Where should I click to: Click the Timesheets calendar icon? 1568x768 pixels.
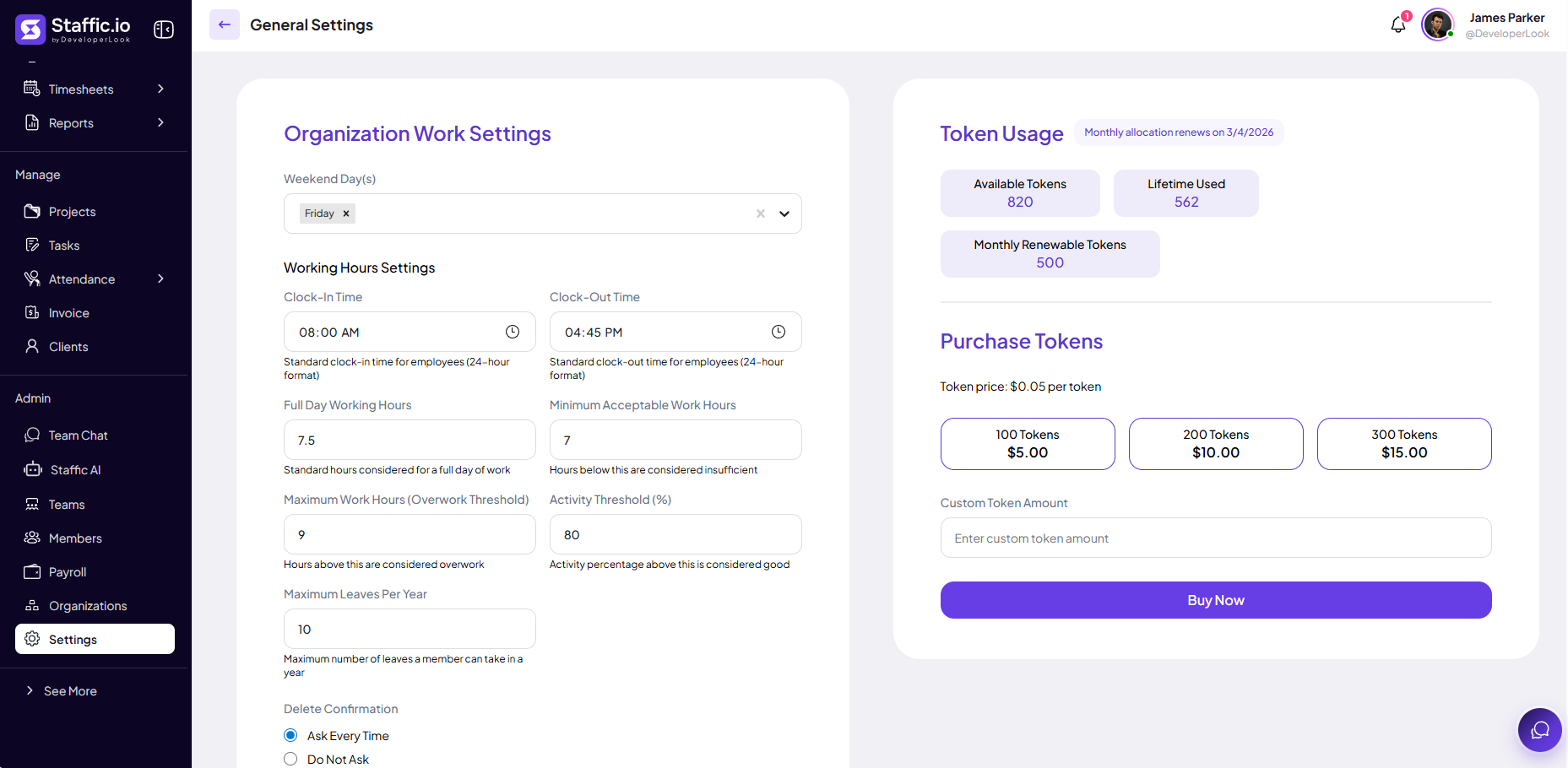pyautogui.click(x=32, y=89)
